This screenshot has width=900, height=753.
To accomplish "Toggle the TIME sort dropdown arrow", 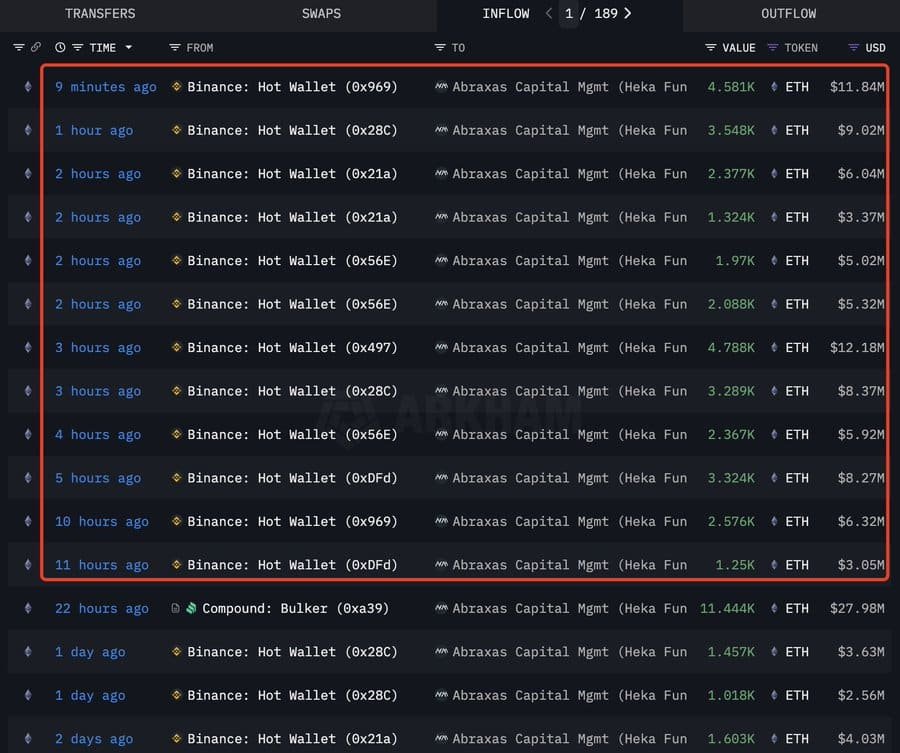I will coord(129,48).
